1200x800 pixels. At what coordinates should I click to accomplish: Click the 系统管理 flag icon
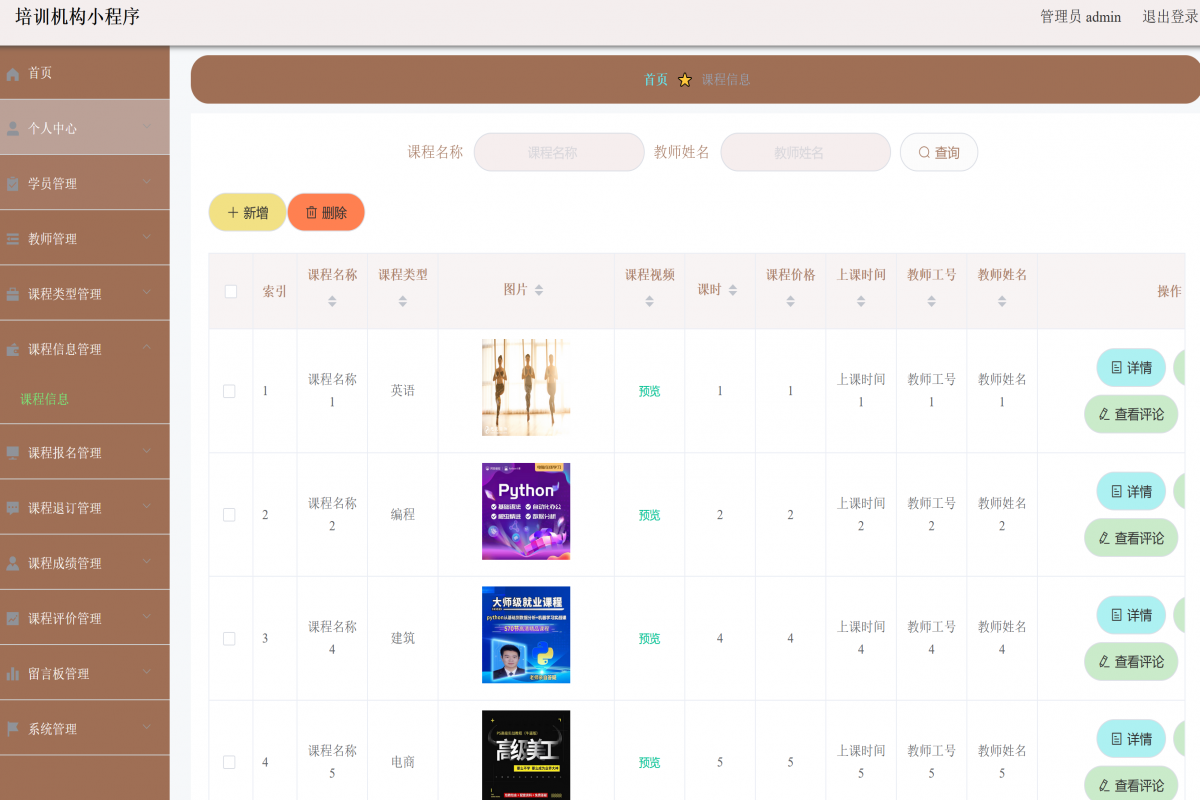point(13,729)
